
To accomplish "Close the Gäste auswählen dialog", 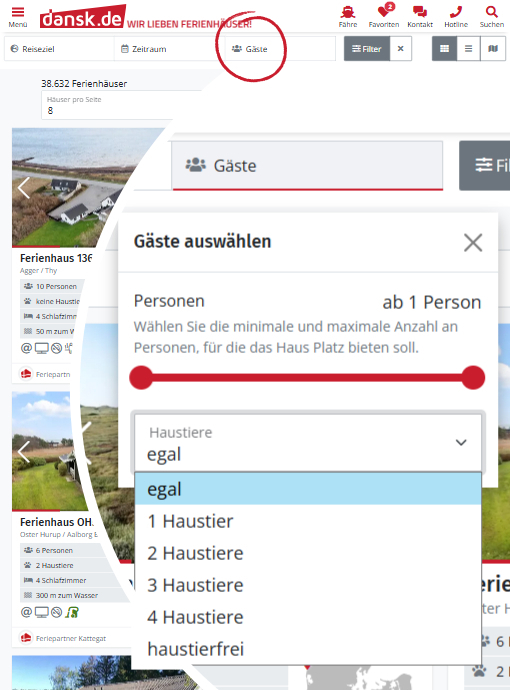I will 473,242.
